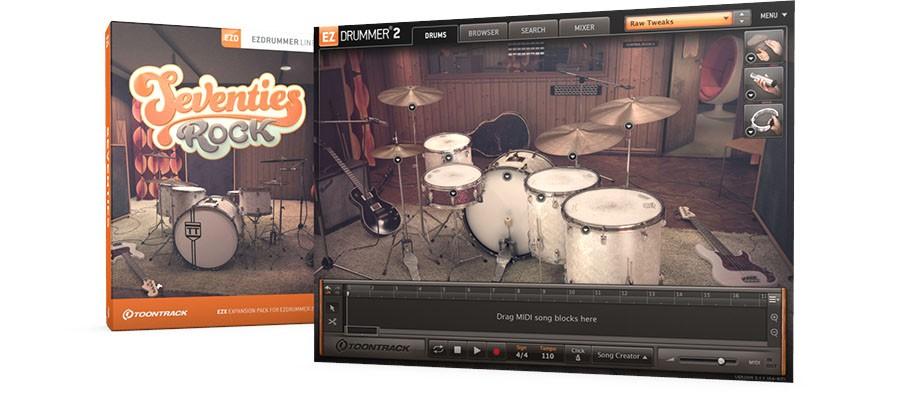
Task: Click the tambourine percussion thumbnail
Action: click(765, 121)
